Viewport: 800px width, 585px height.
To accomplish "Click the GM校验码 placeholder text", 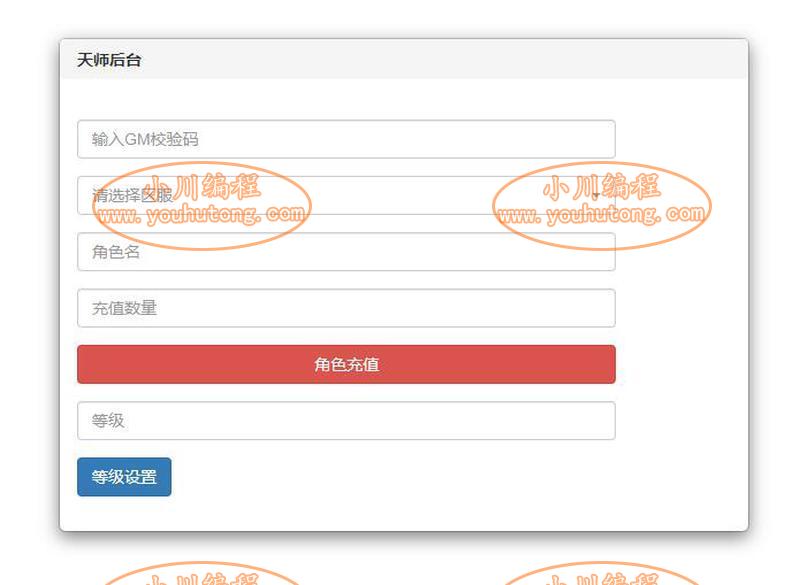I will [x=161, y=139].
